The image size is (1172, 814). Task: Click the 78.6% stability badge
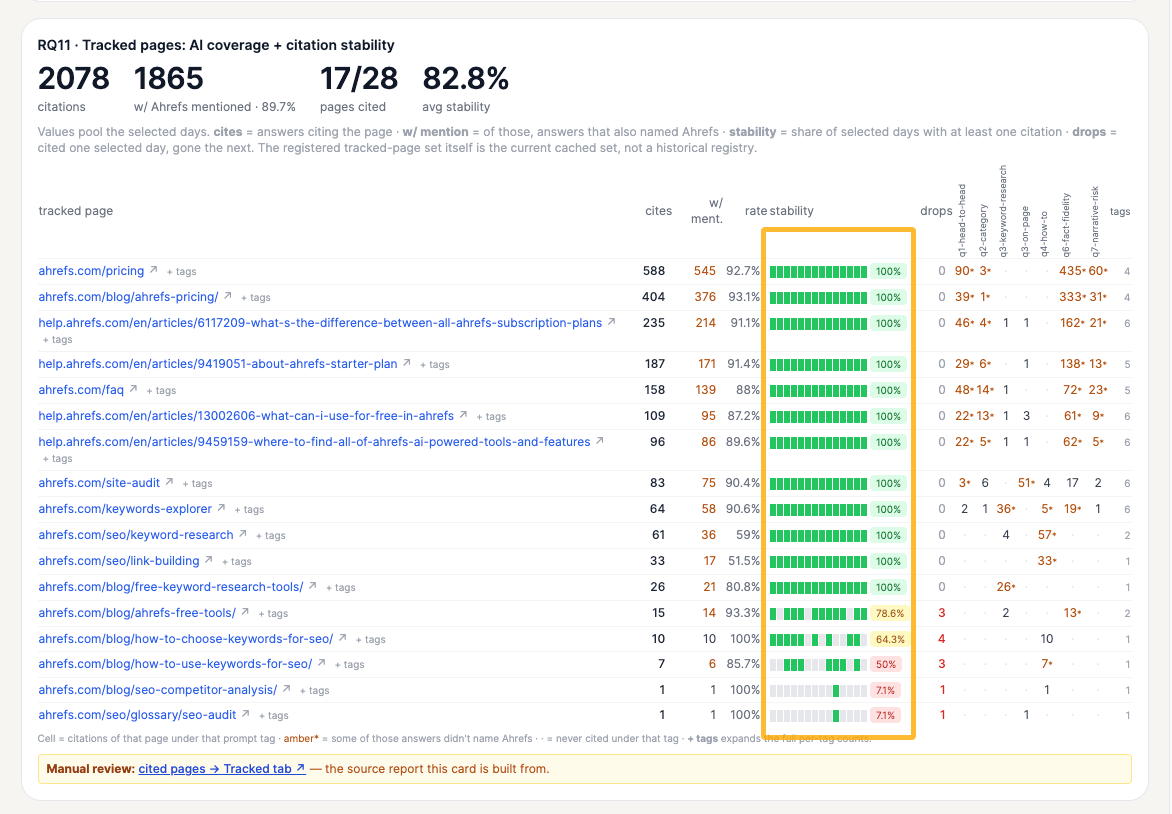(x=889, y=614)
